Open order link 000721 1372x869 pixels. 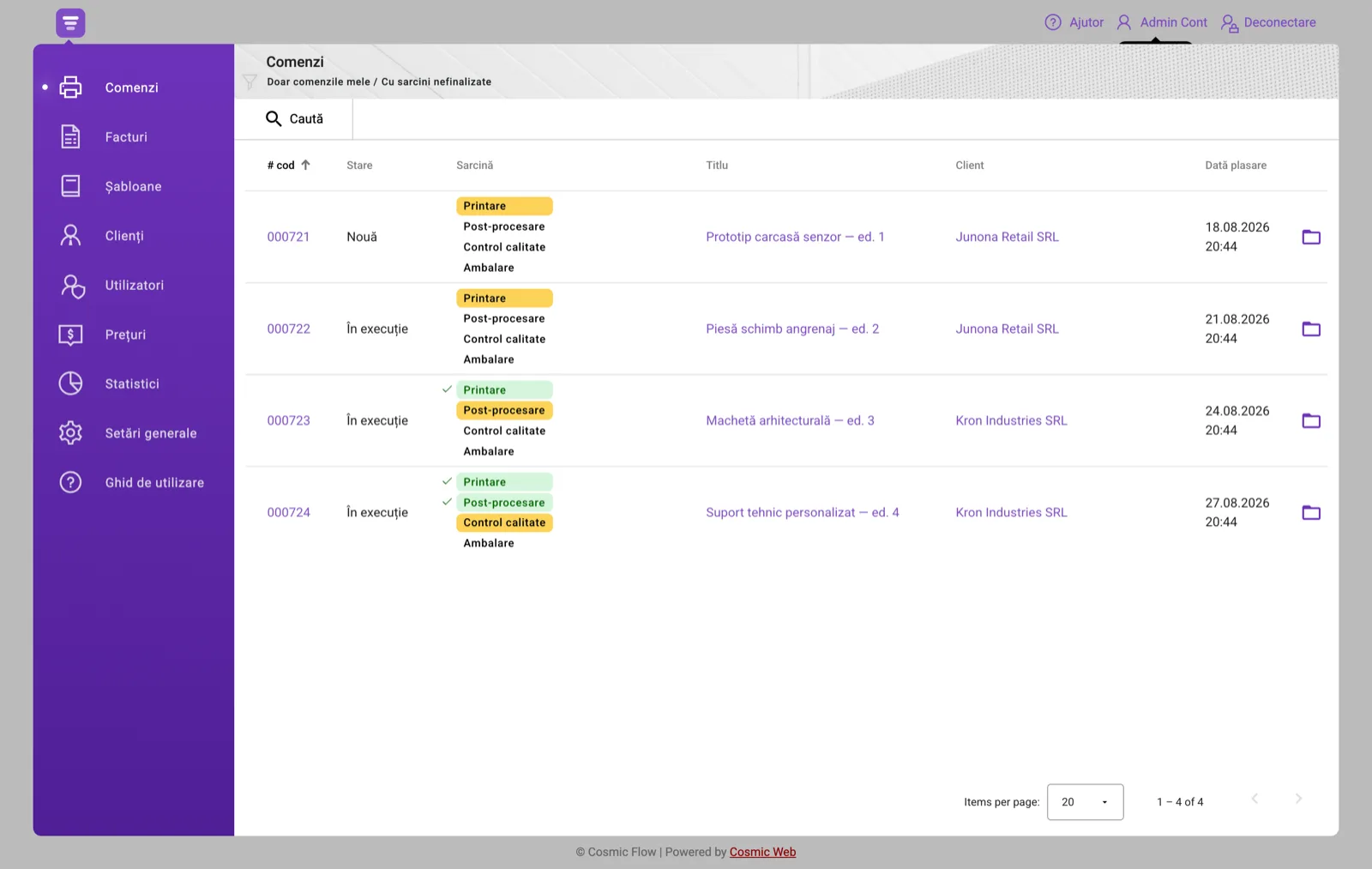[288, 237]
